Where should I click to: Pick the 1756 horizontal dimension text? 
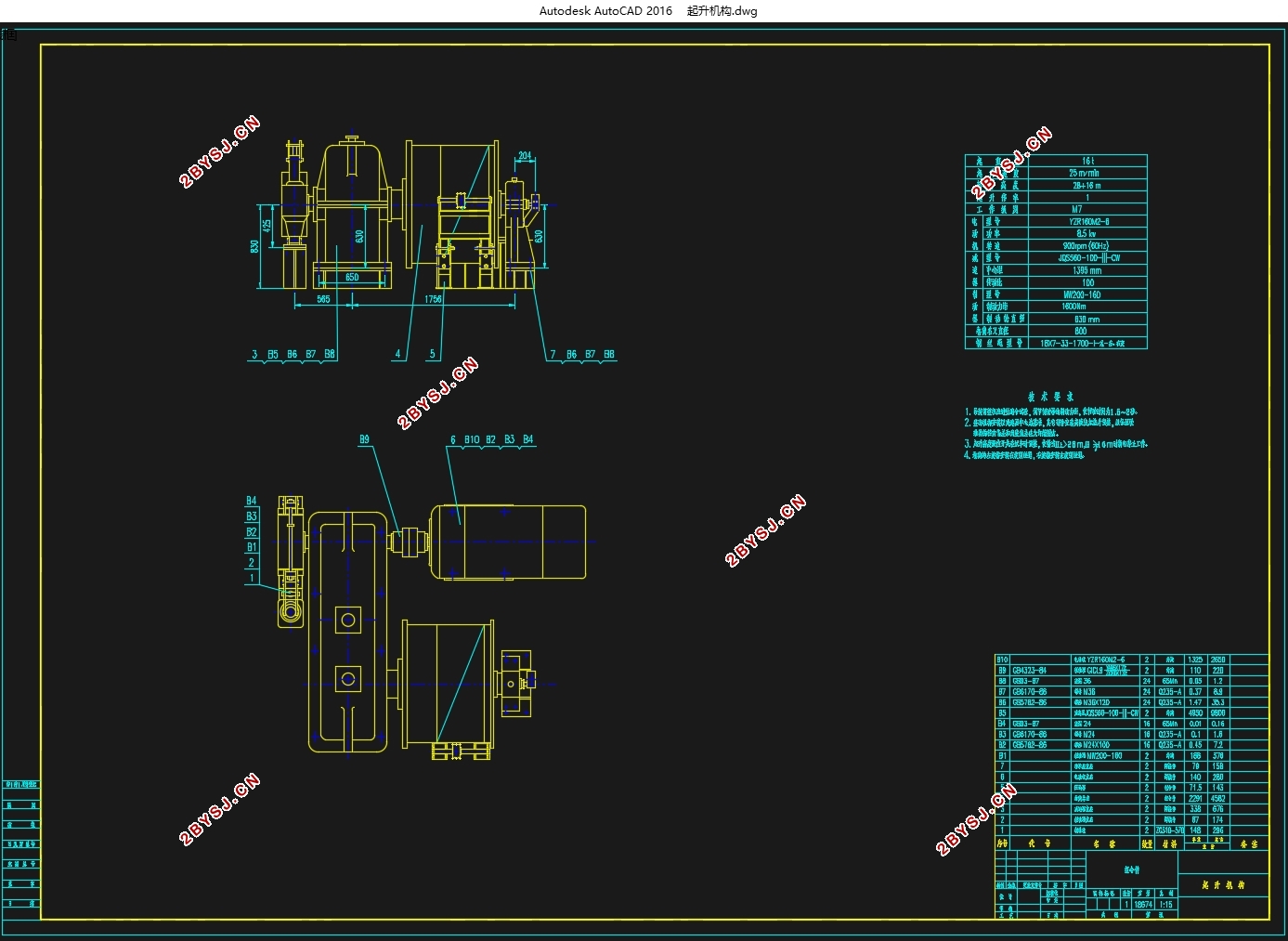433,299
